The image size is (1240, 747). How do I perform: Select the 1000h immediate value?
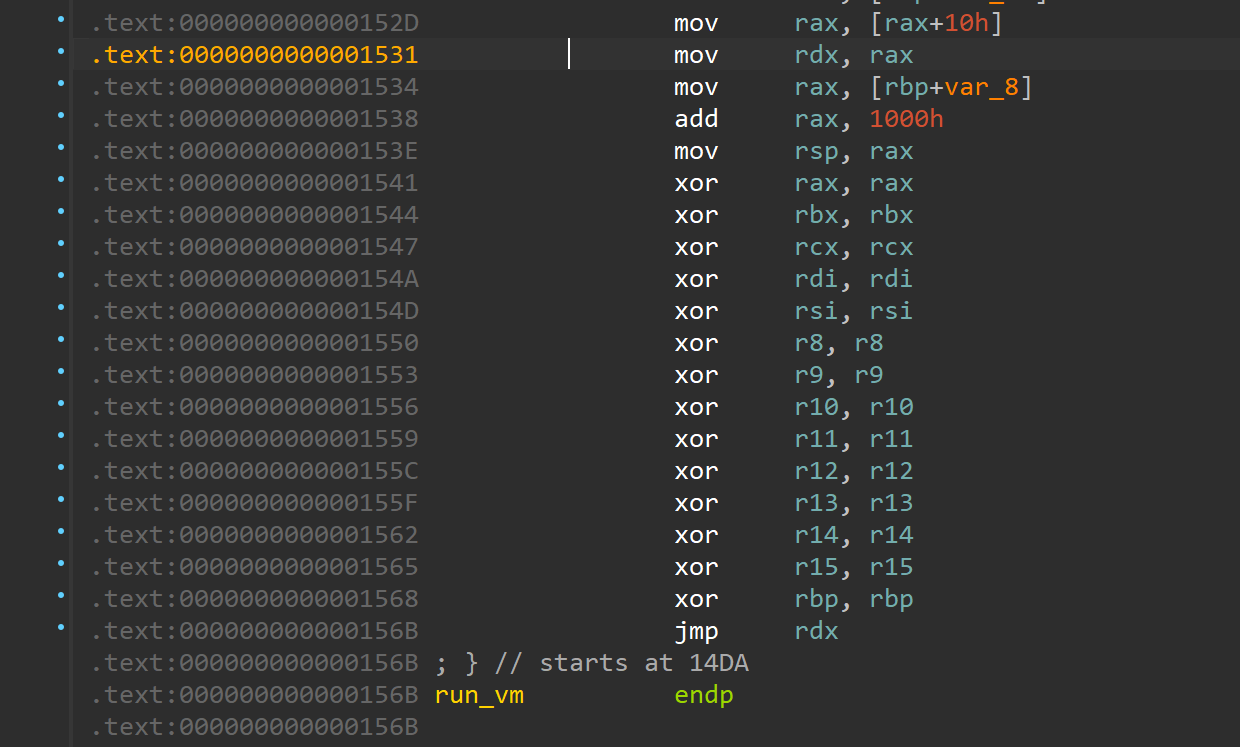[x=907, y=119]
